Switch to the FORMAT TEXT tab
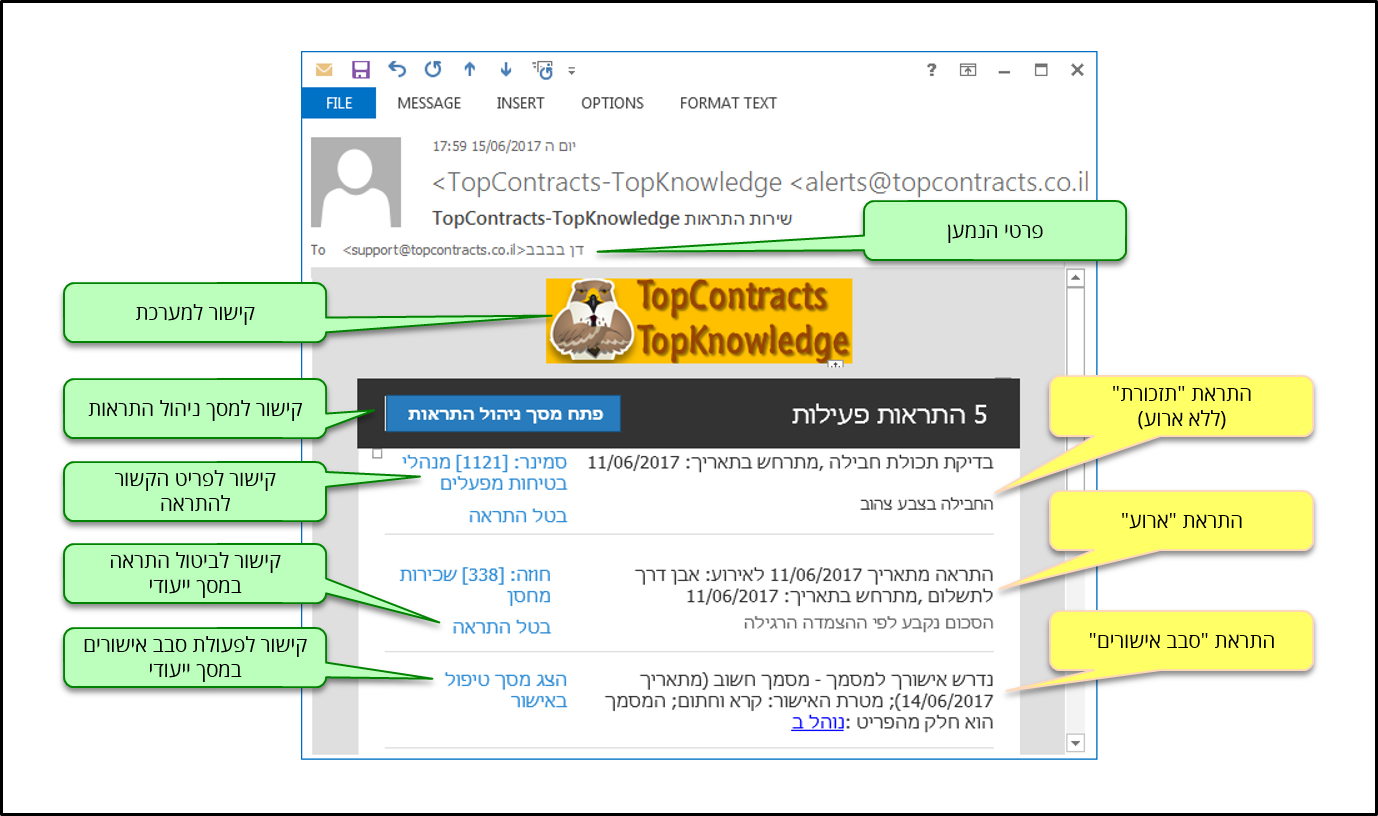This screenshot has height=816, width=1378. [728, 103]
